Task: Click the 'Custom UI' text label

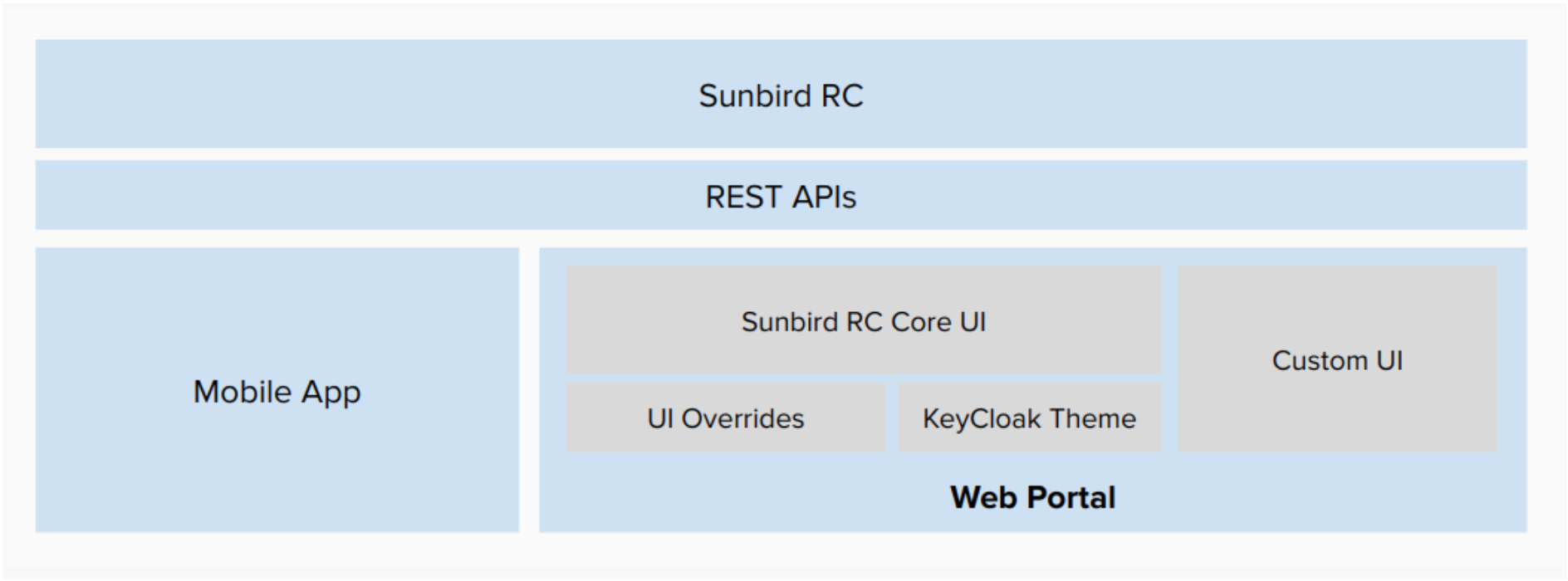Action: coord(1337,360)
